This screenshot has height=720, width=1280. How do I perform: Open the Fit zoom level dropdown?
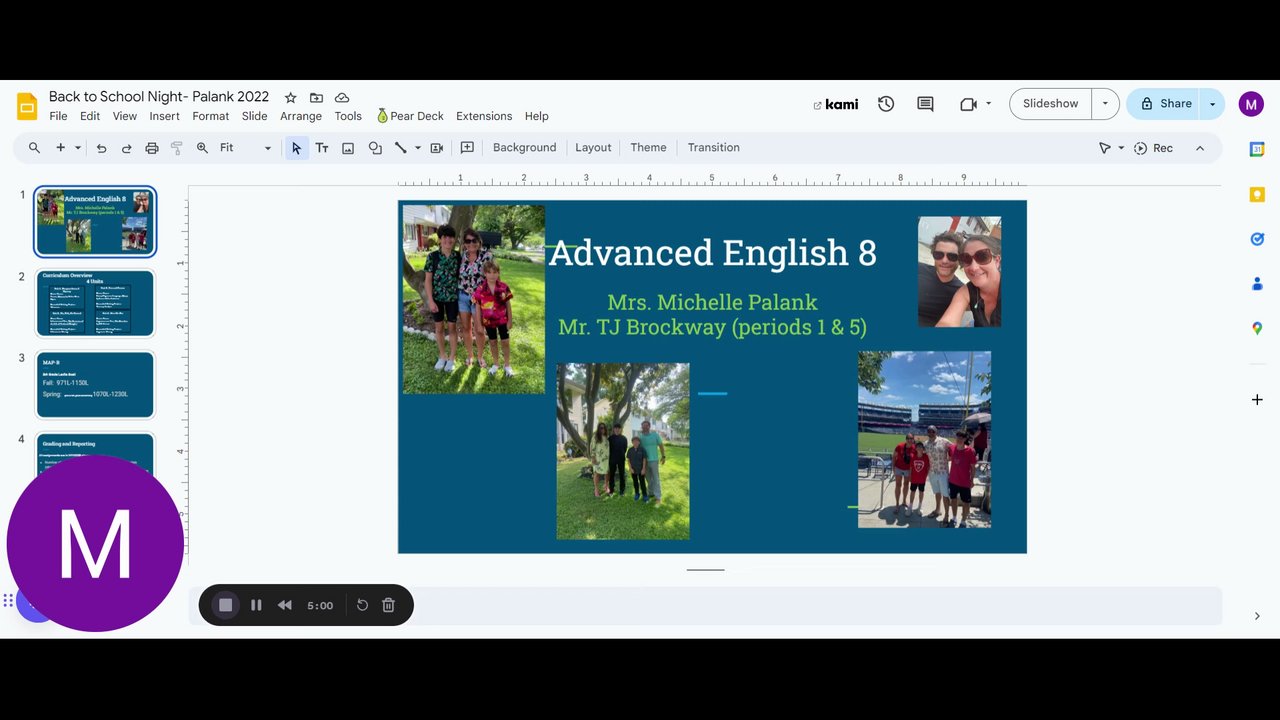(245, 148)
